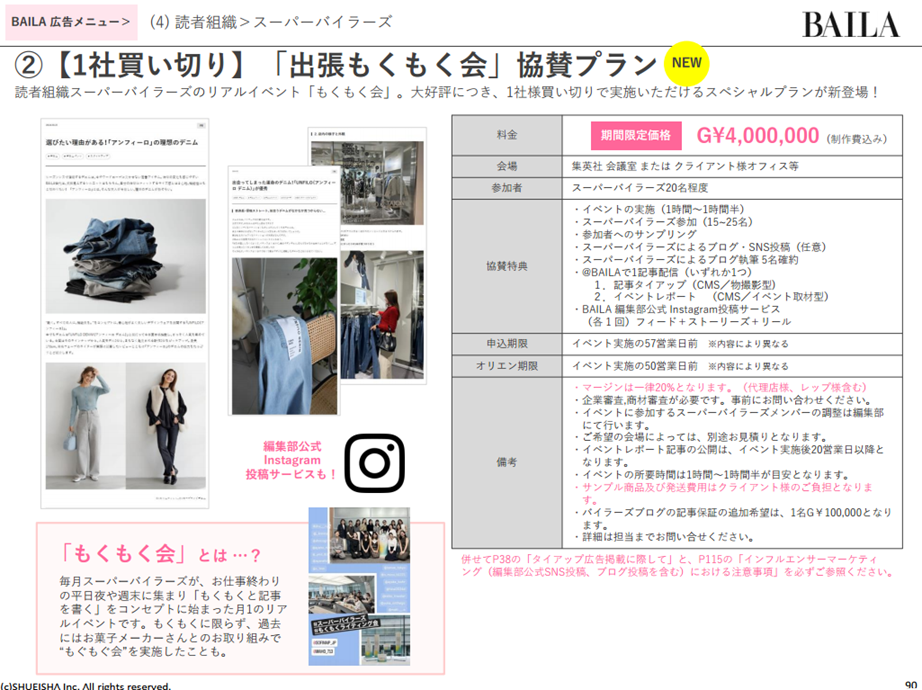The height and width of the screenshot is (690, 922).
Task: Click the BAILA 広告メニュー> breadcrumb label
Action: [x=71, y=22]
